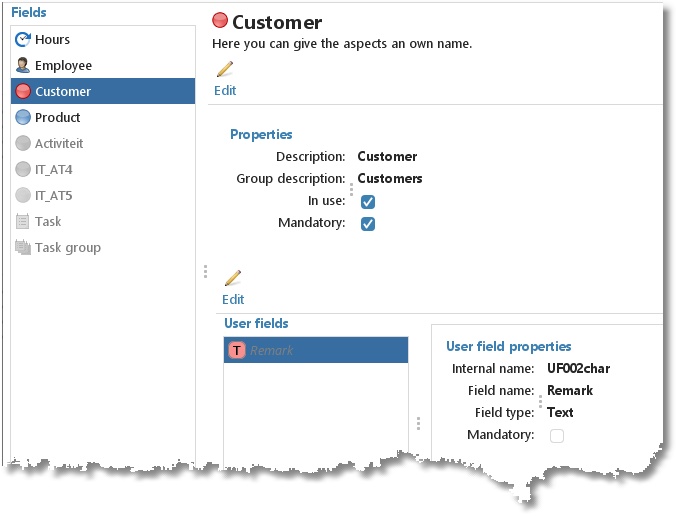
Task: Select IT_AT5 in the Fields list
Action: (x=53, y=196)
